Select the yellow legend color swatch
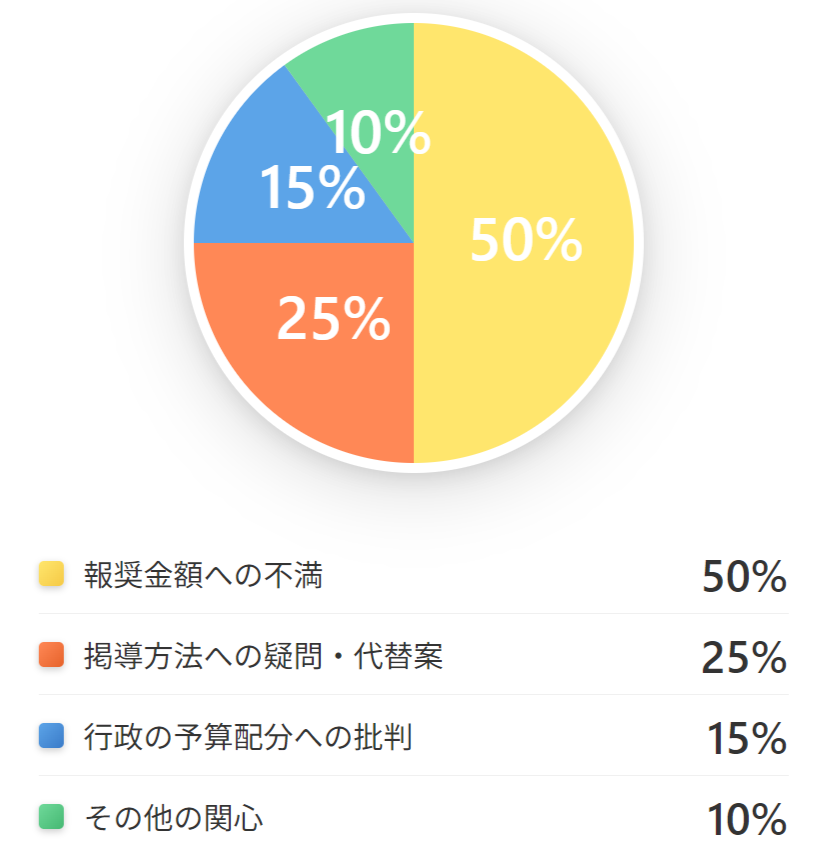Screen dimensions: 833x854 coord(51,574)
